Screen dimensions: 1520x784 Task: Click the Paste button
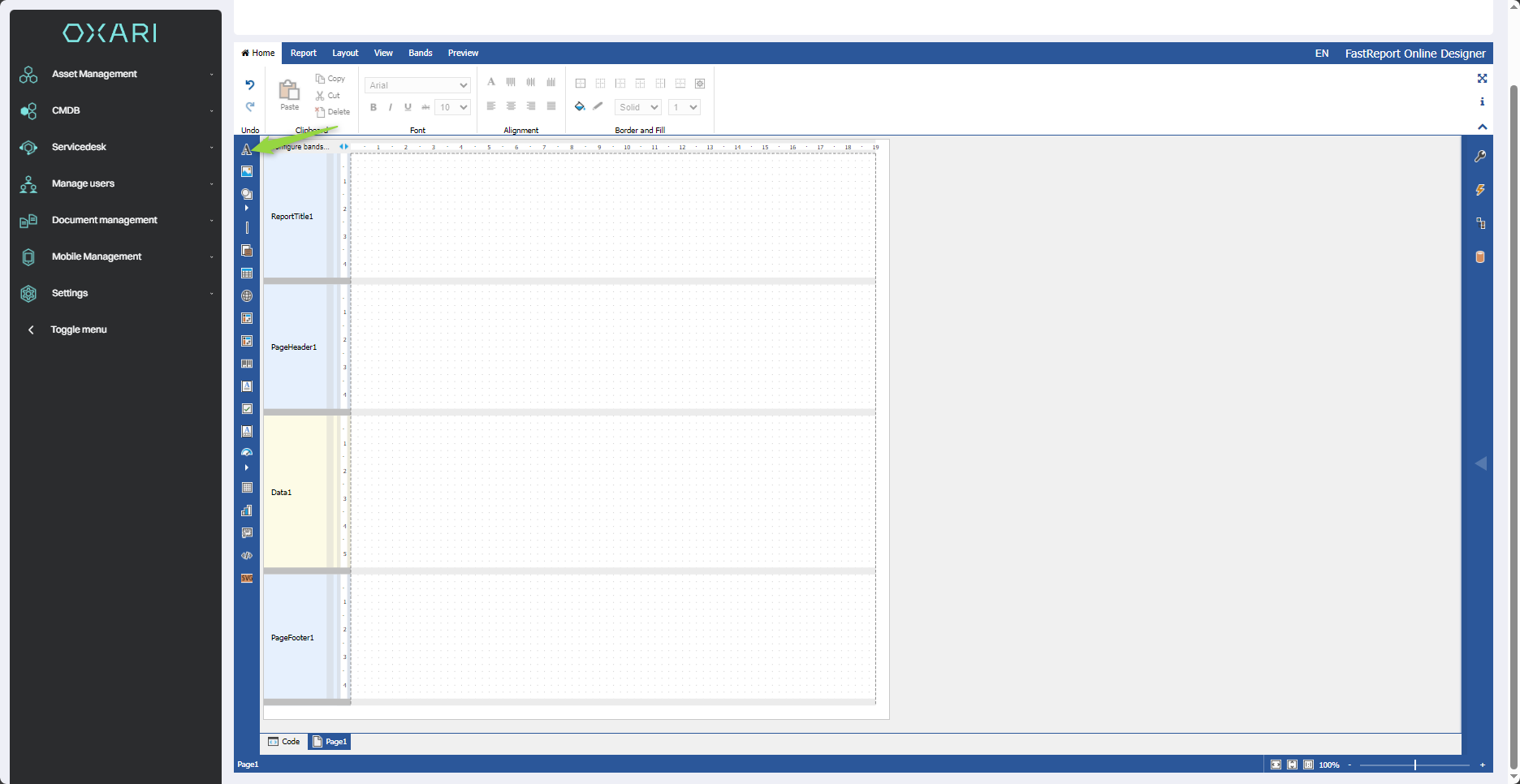tap(289, 94)
